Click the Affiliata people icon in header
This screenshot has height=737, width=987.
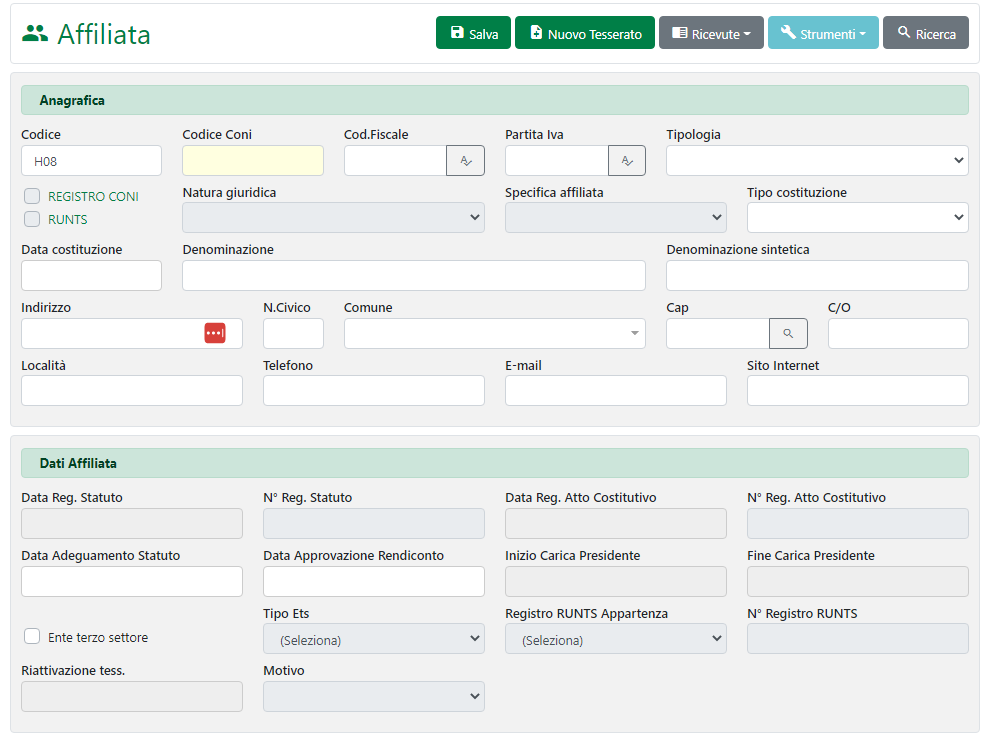(35, 33)
